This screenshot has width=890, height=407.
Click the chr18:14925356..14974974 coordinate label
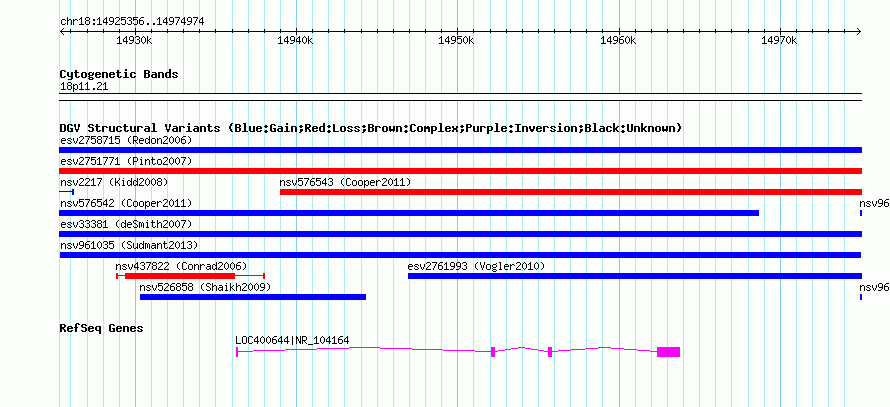(x=132, y=22)
